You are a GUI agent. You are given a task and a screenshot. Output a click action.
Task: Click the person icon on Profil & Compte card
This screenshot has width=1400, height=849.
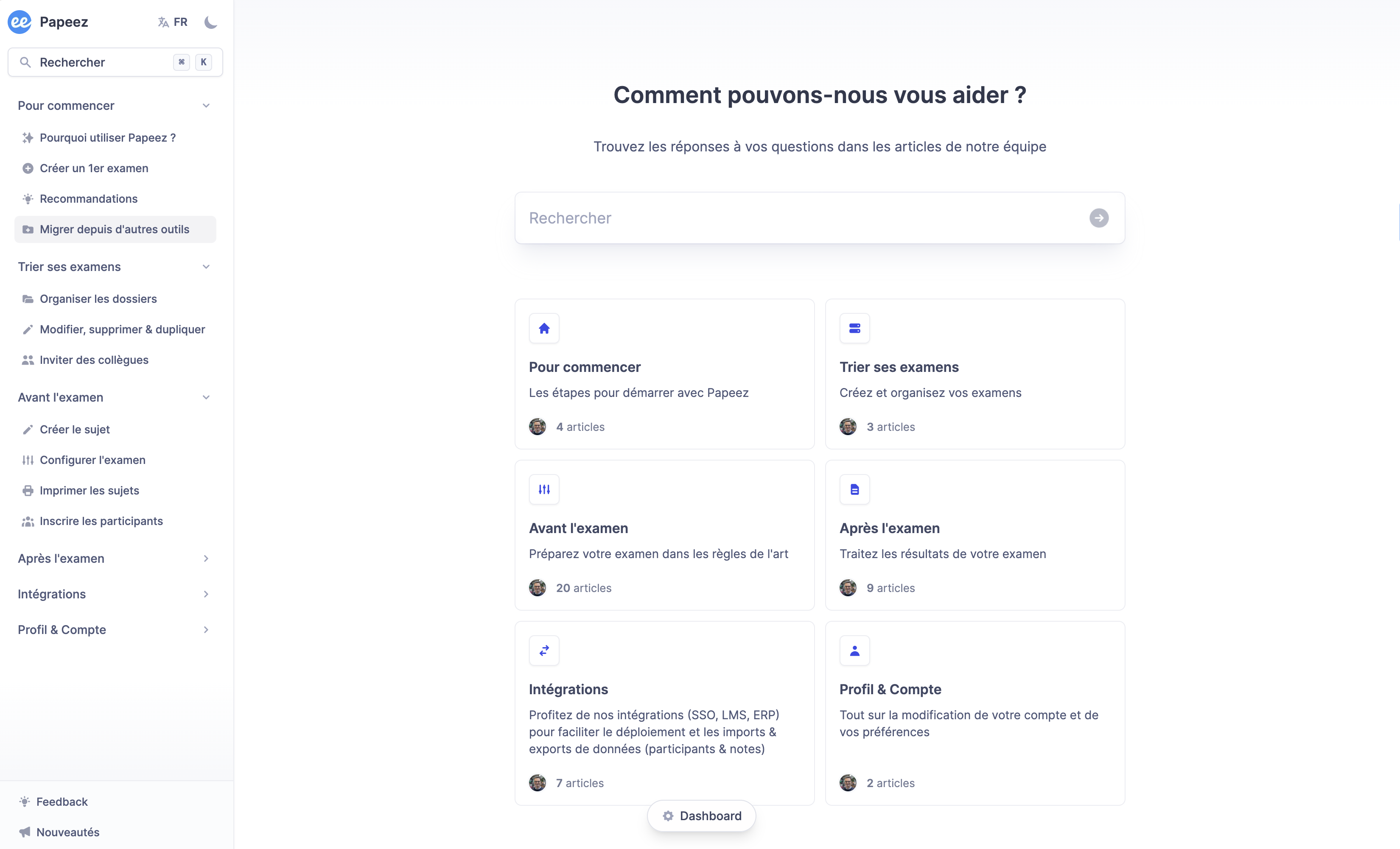(854, 650)
